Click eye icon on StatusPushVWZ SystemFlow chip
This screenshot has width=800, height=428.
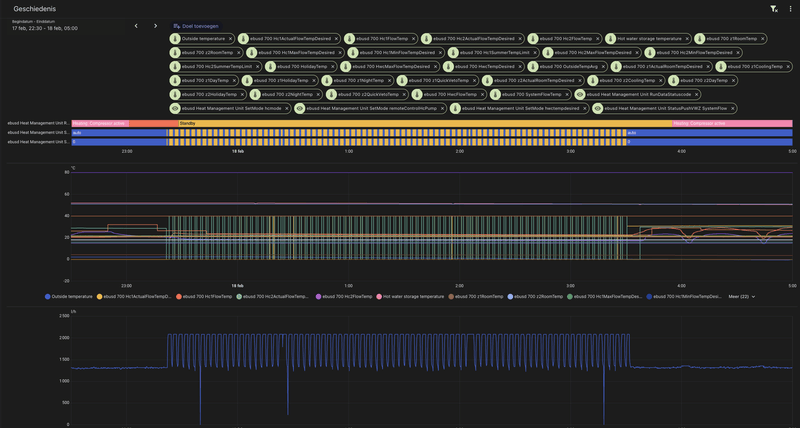pos(597,108)
